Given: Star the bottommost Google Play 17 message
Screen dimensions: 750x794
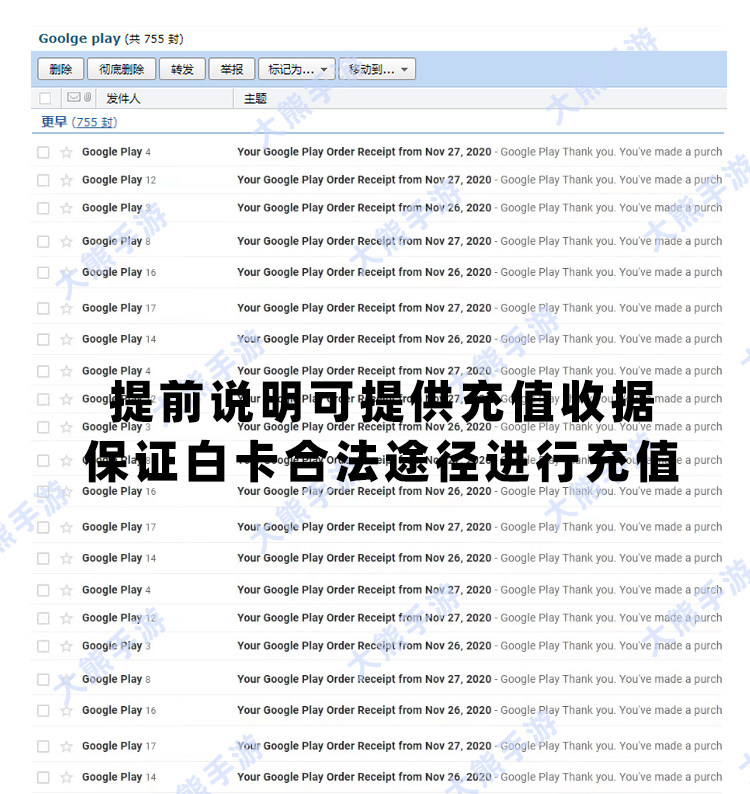Looking at the screenshot, I should pyautogui.click(x=66, y=746).
